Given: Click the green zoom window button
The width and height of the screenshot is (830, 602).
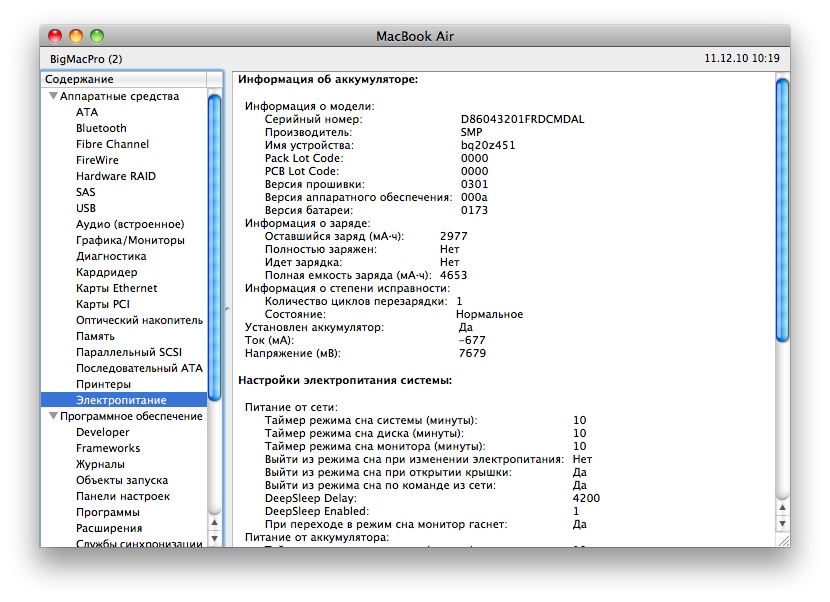Looking at the screenshot, I should point(97,36).
